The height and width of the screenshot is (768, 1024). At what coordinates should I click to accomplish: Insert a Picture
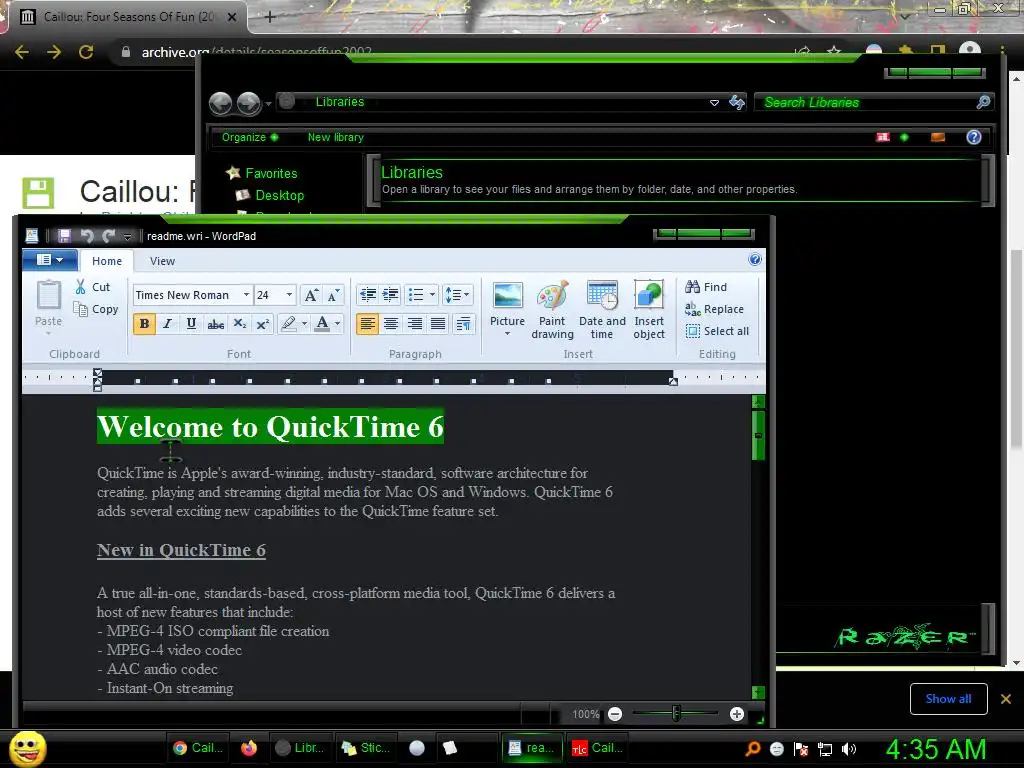[507, 308]
